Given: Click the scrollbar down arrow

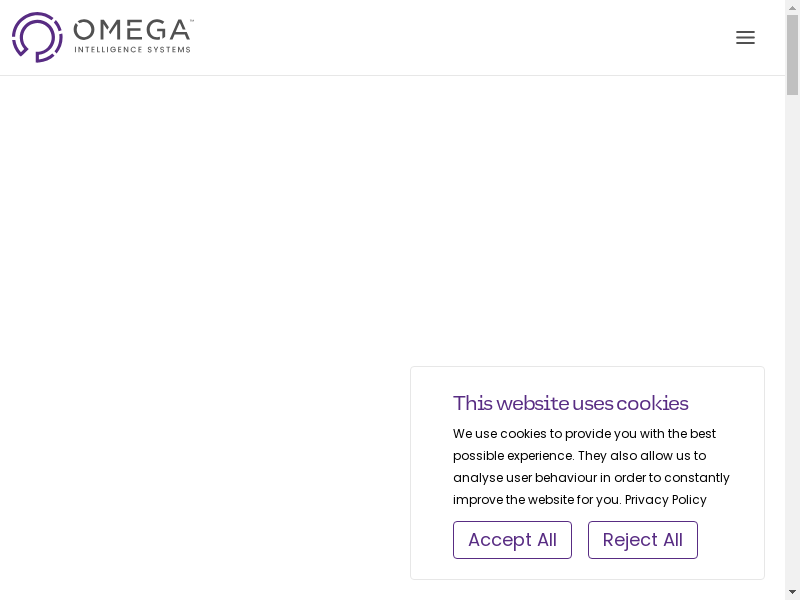Looking at the screenshot, I should (x=792, y=592).
